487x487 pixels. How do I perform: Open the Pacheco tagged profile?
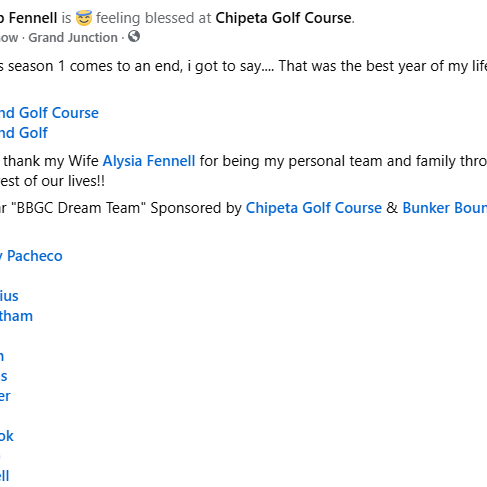[x=31, y=256]
